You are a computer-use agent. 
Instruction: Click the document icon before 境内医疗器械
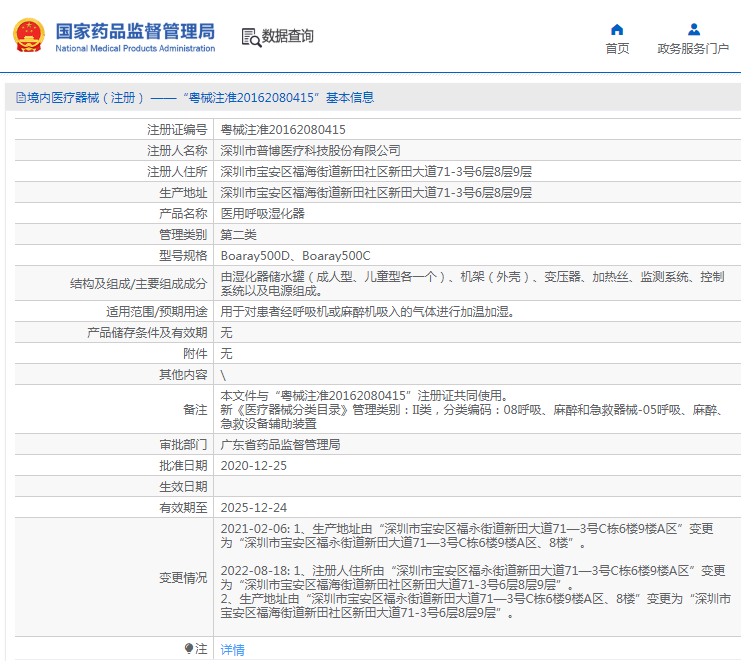click(20, 98)
